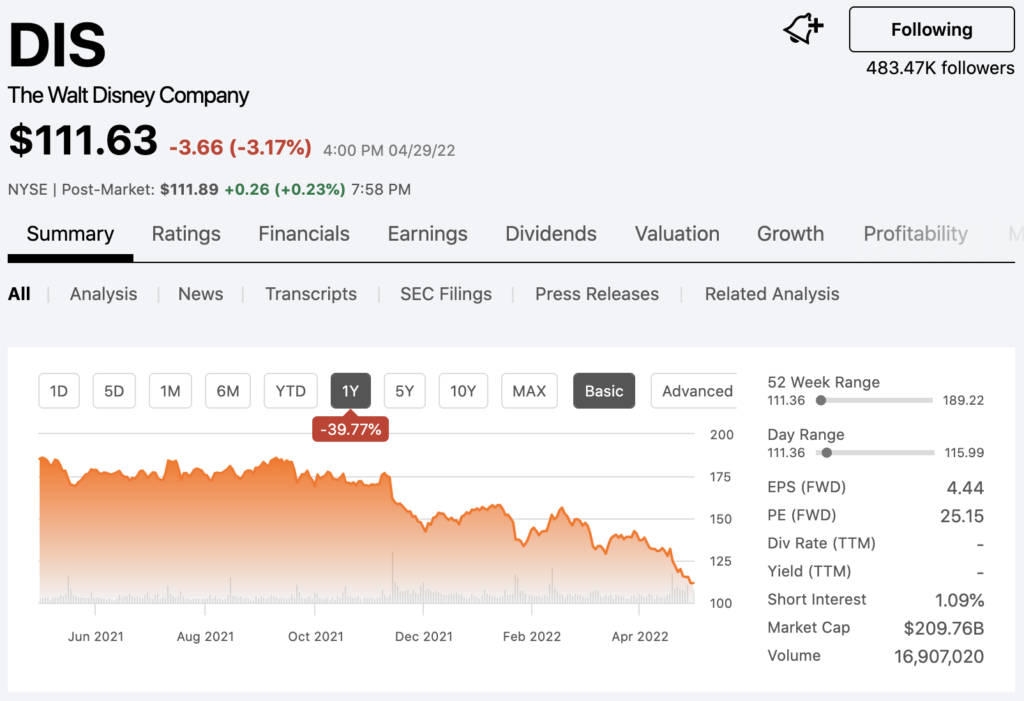Show Press Releases
This screenshot has height=701, width=1024.
597,294
